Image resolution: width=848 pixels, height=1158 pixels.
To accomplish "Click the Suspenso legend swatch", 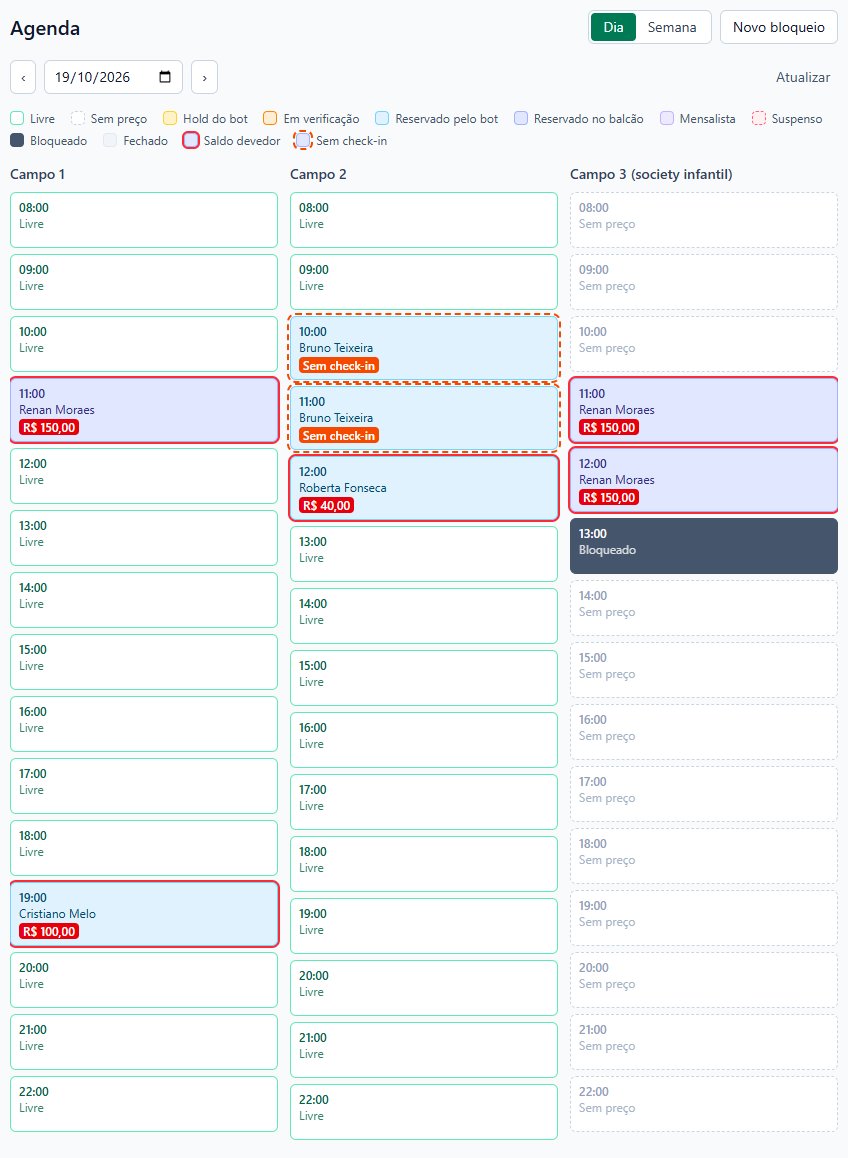I will point(759,118).
